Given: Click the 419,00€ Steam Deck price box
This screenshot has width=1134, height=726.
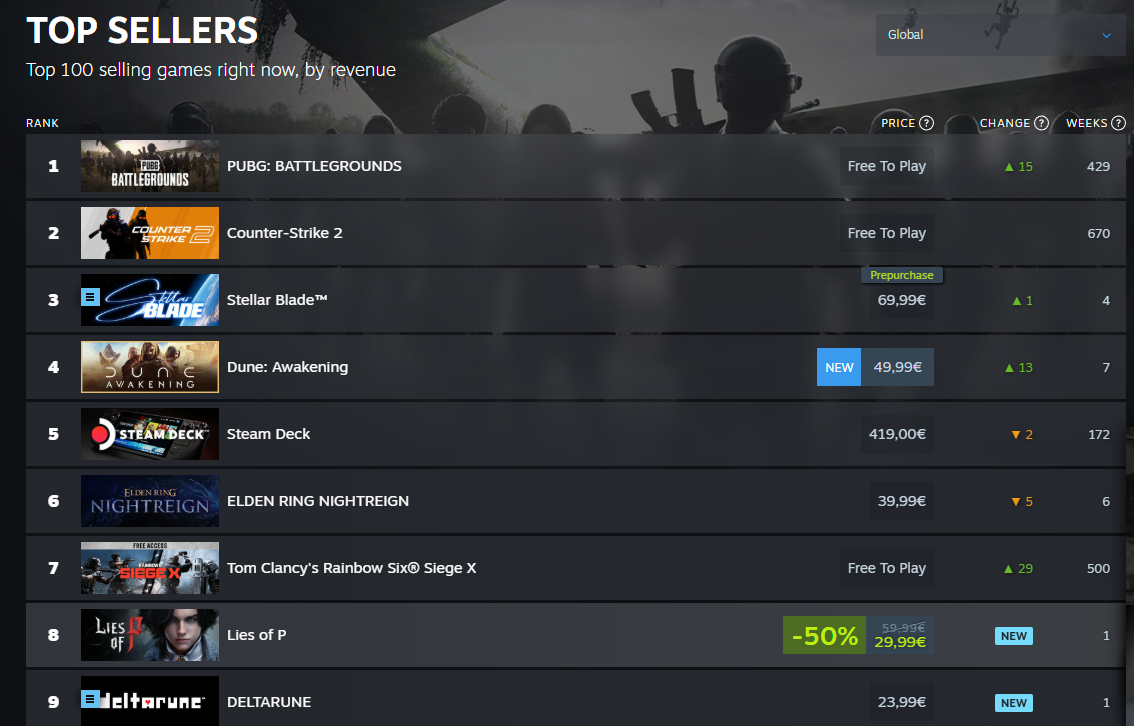Looking at the screenshot, I should [897, 434].
